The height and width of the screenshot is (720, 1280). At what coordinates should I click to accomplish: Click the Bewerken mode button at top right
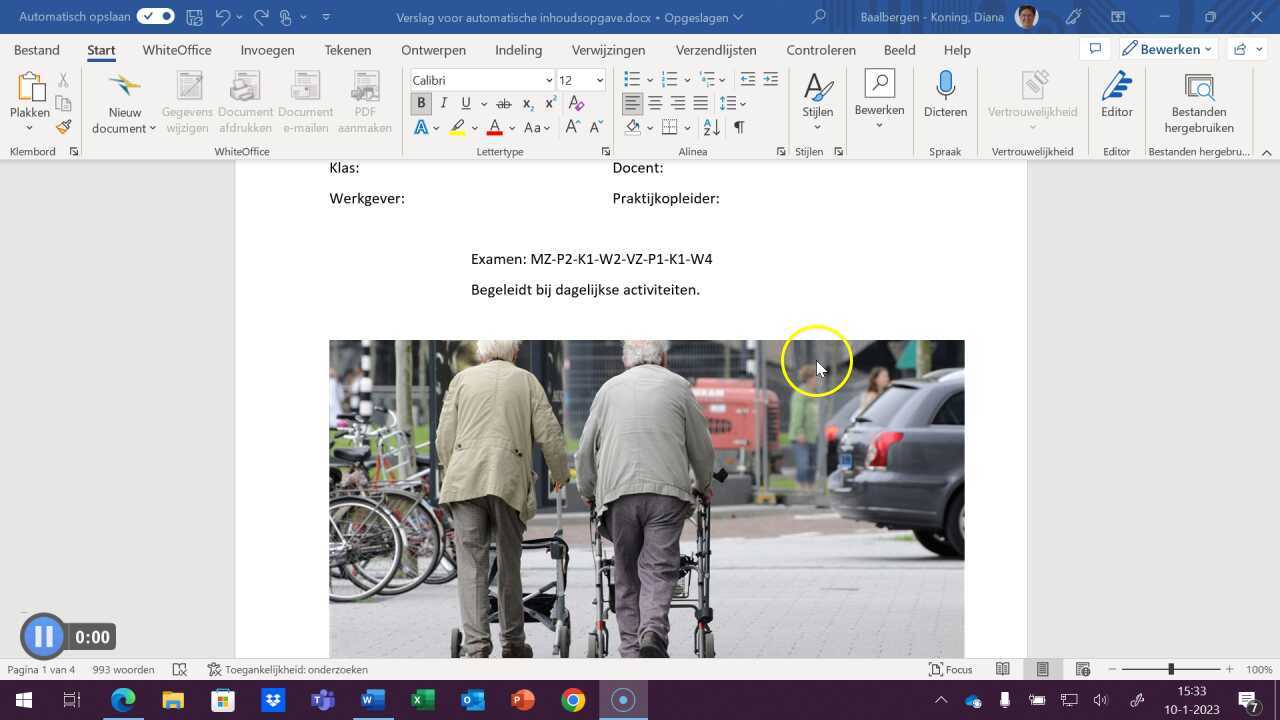point(1166,49)
